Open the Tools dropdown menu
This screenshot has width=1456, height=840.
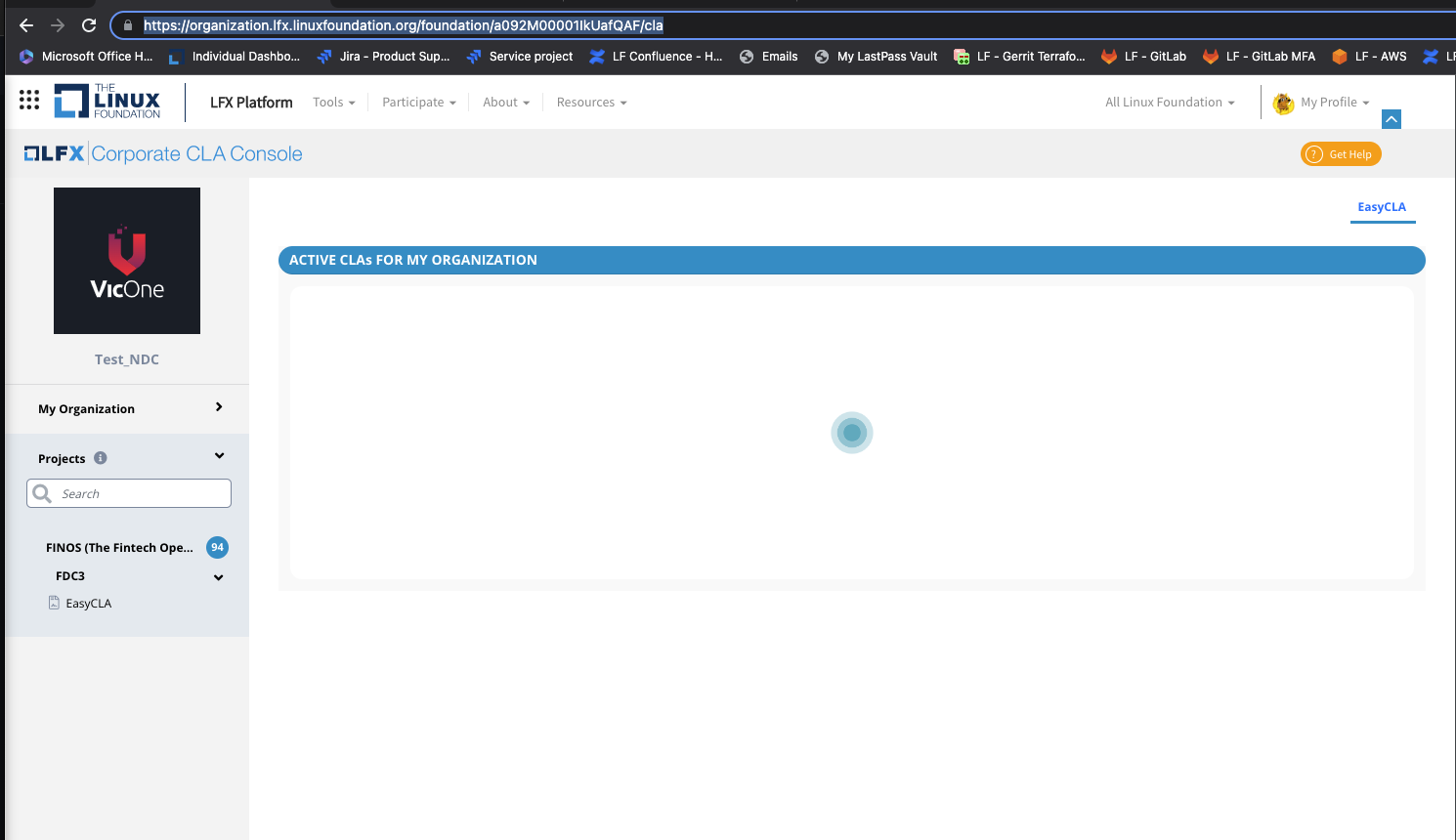point(333,102)
